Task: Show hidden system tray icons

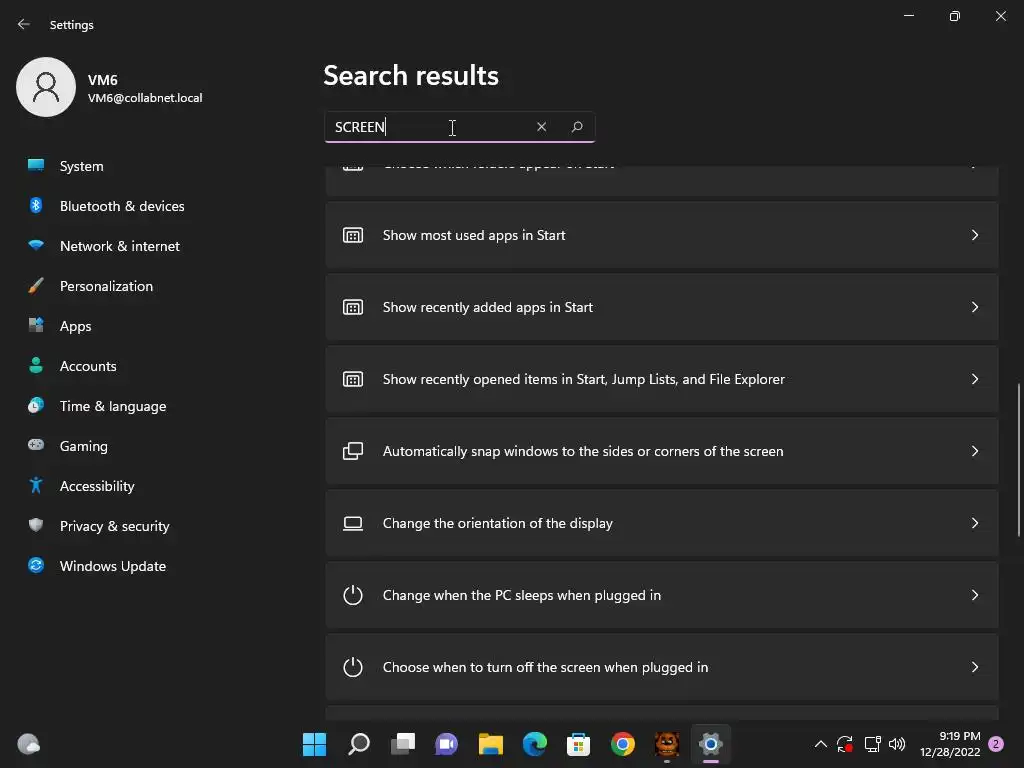Action: coord(821,744)
